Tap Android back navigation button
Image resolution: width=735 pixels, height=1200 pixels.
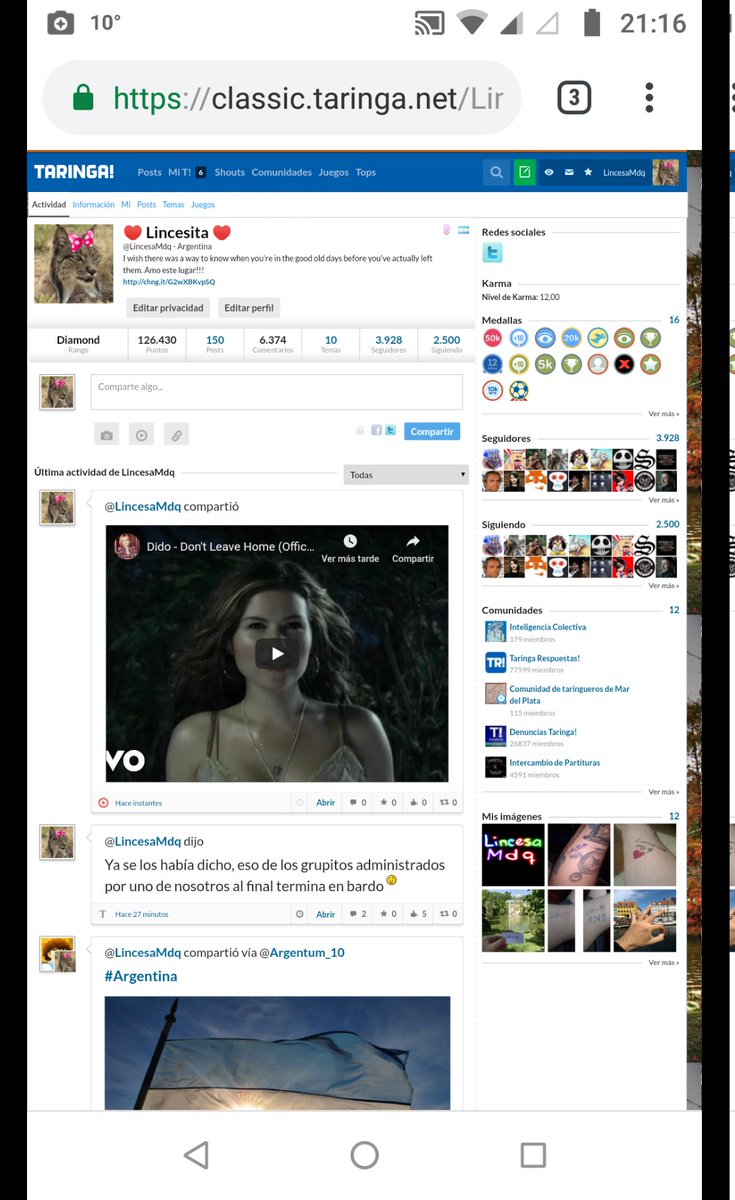(x=196, y=1155)
